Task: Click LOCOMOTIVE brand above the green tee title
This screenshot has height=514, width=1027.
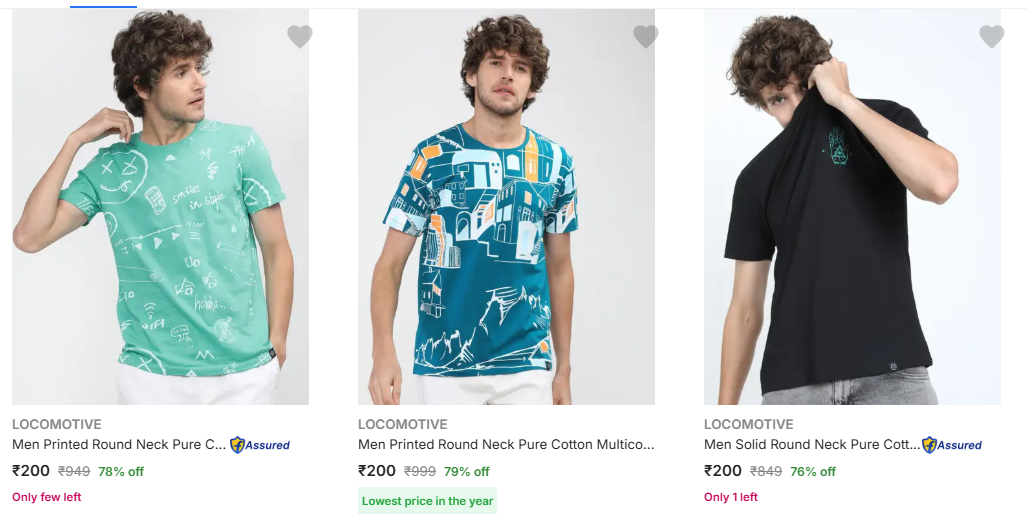Action: point(57,424)
